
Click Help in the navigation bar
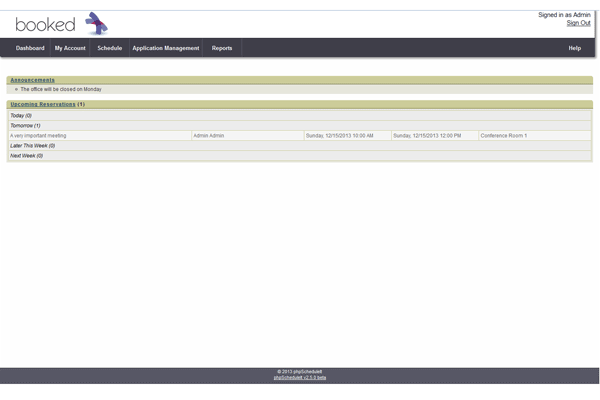point(575,48)
